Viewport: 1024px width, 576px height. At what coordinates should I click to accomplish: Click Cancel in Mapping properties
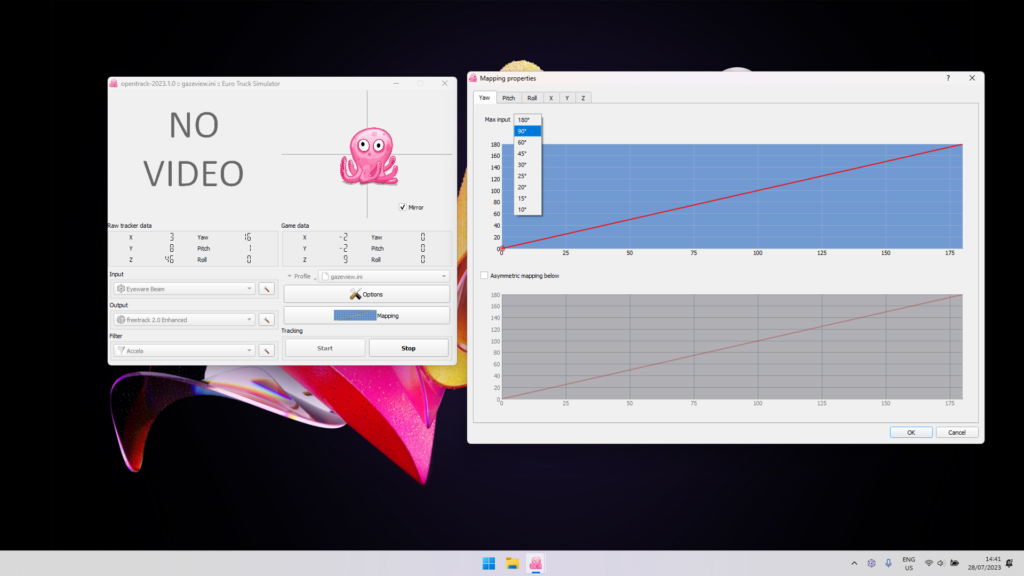(957, 432)
